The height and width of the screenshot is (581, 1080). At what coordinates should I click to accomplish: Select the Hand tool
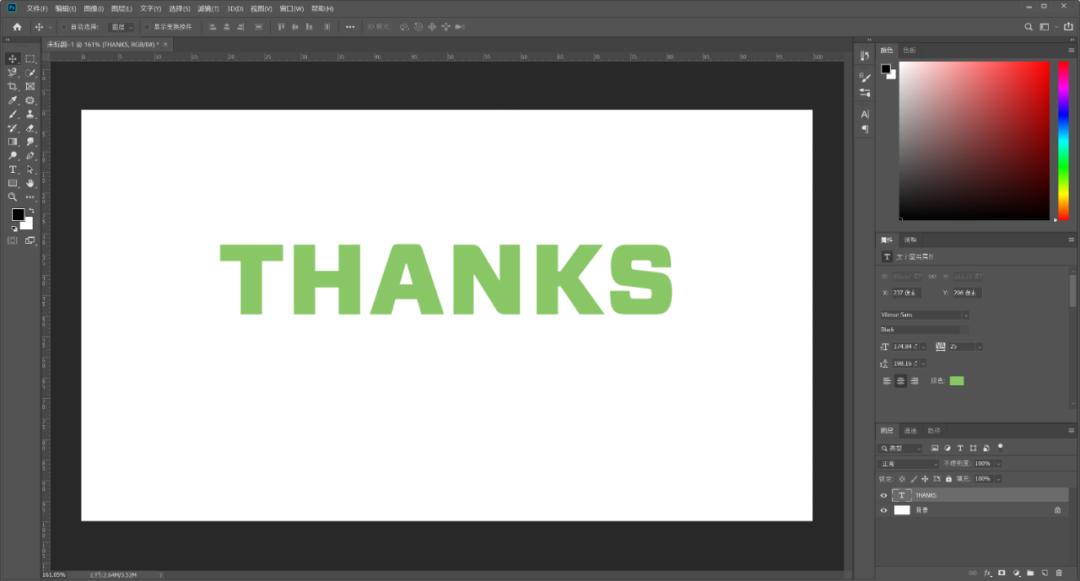[x=30, y=183]
